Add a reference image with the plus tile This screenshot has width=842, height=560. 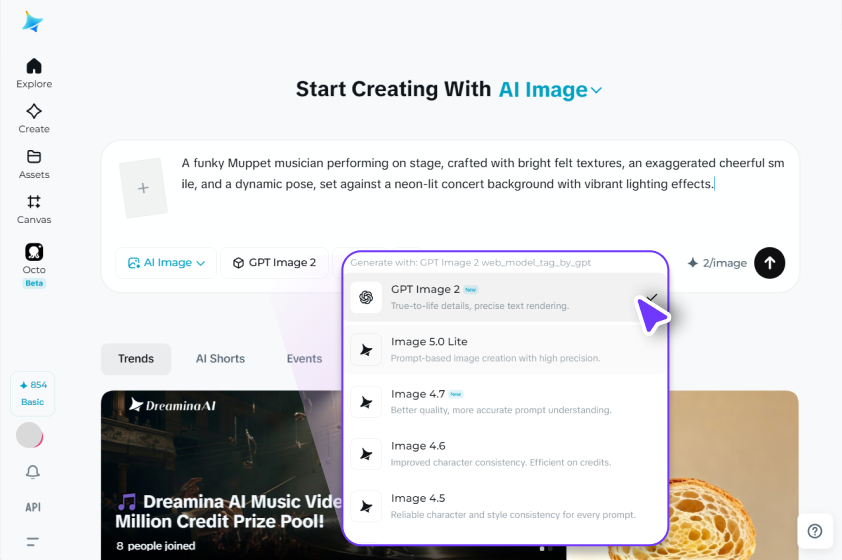[143, 188]
